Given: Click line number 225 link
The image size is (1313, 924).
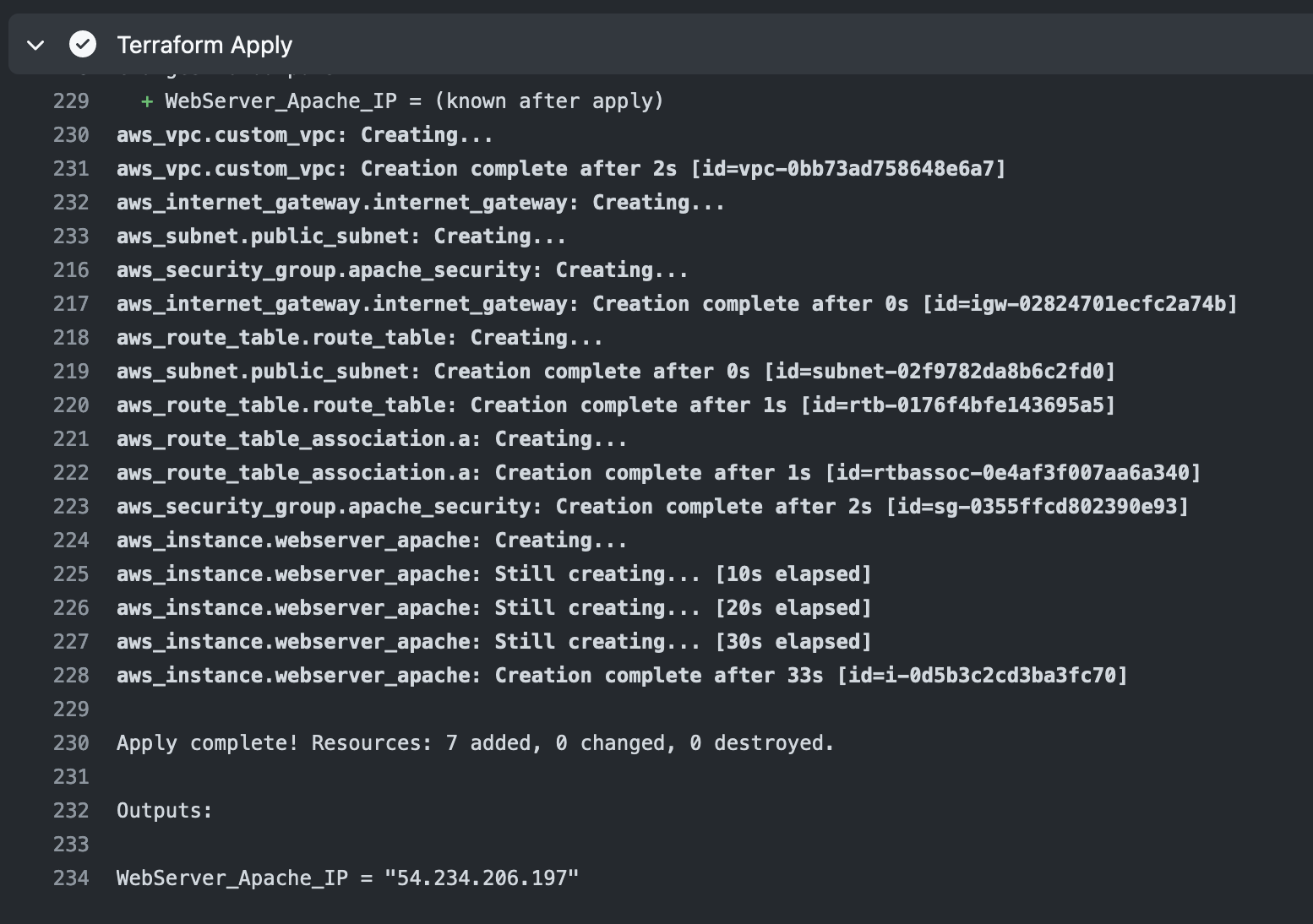Looking at the screenshot, I should pos(71,574).
